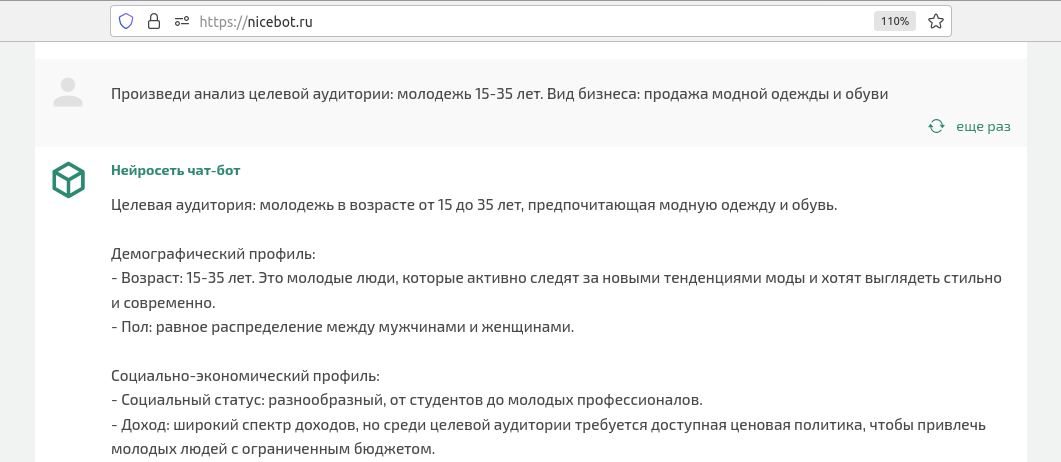
Task: Click the 'еще раз' regenerate link
Action: pyautogui.click(x=983, y=126)
